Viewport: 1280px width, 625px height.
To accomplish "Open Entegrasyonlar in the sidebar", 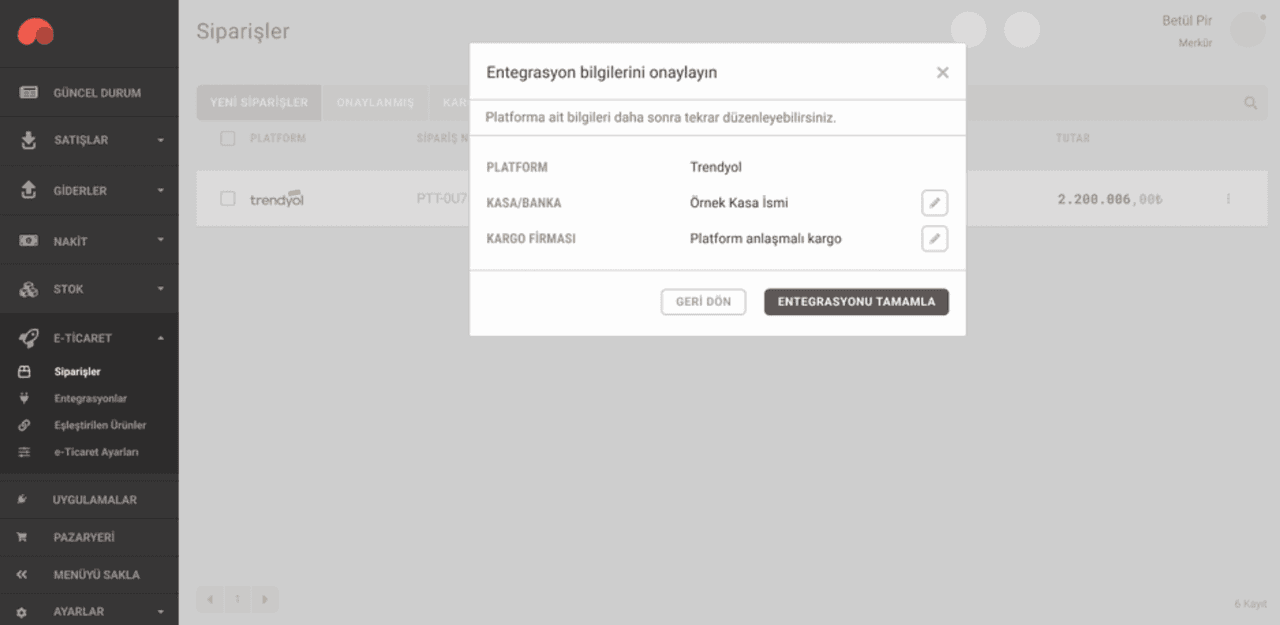I will point(90,398).
